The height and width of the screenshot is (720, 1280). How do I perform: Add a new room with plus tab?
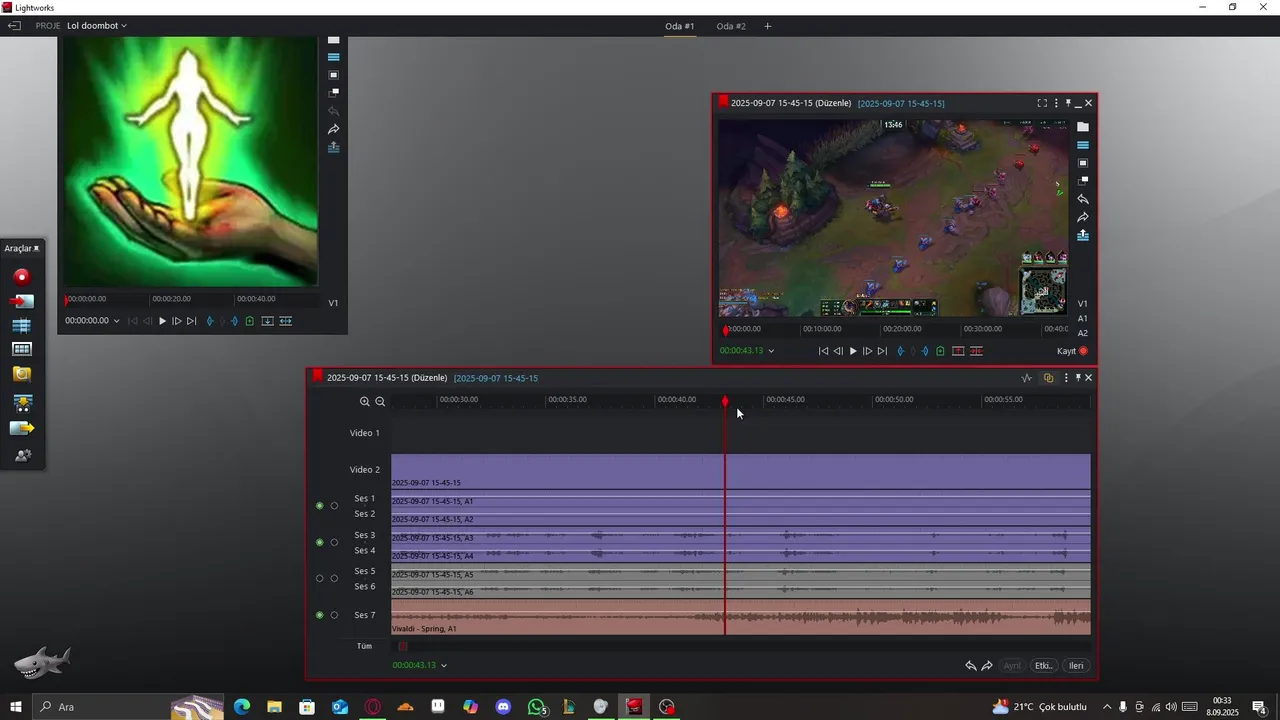point(768,26)
